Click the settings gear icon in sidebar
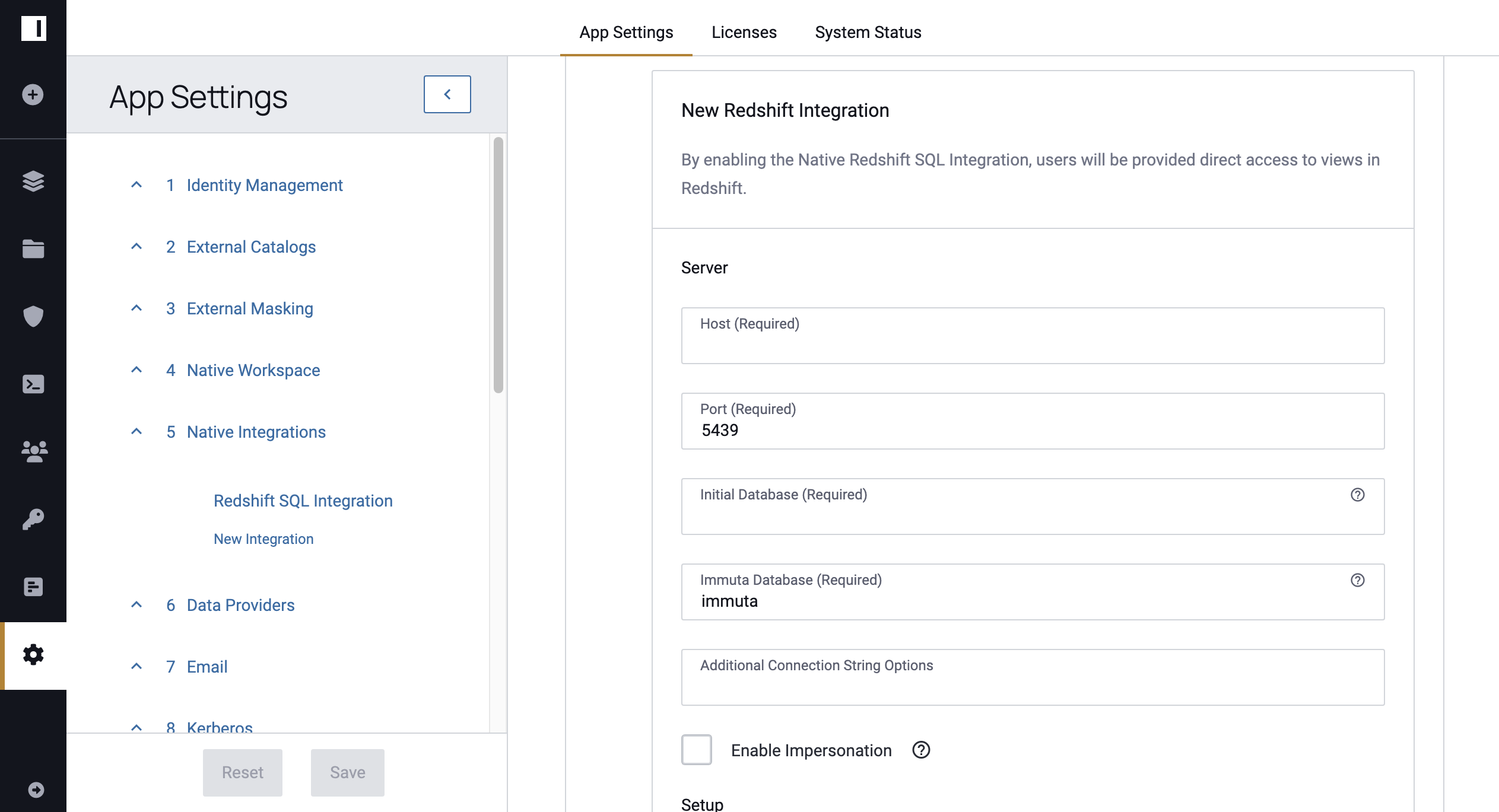Screen dimensions: 1499x812 [x=33, y=655]
